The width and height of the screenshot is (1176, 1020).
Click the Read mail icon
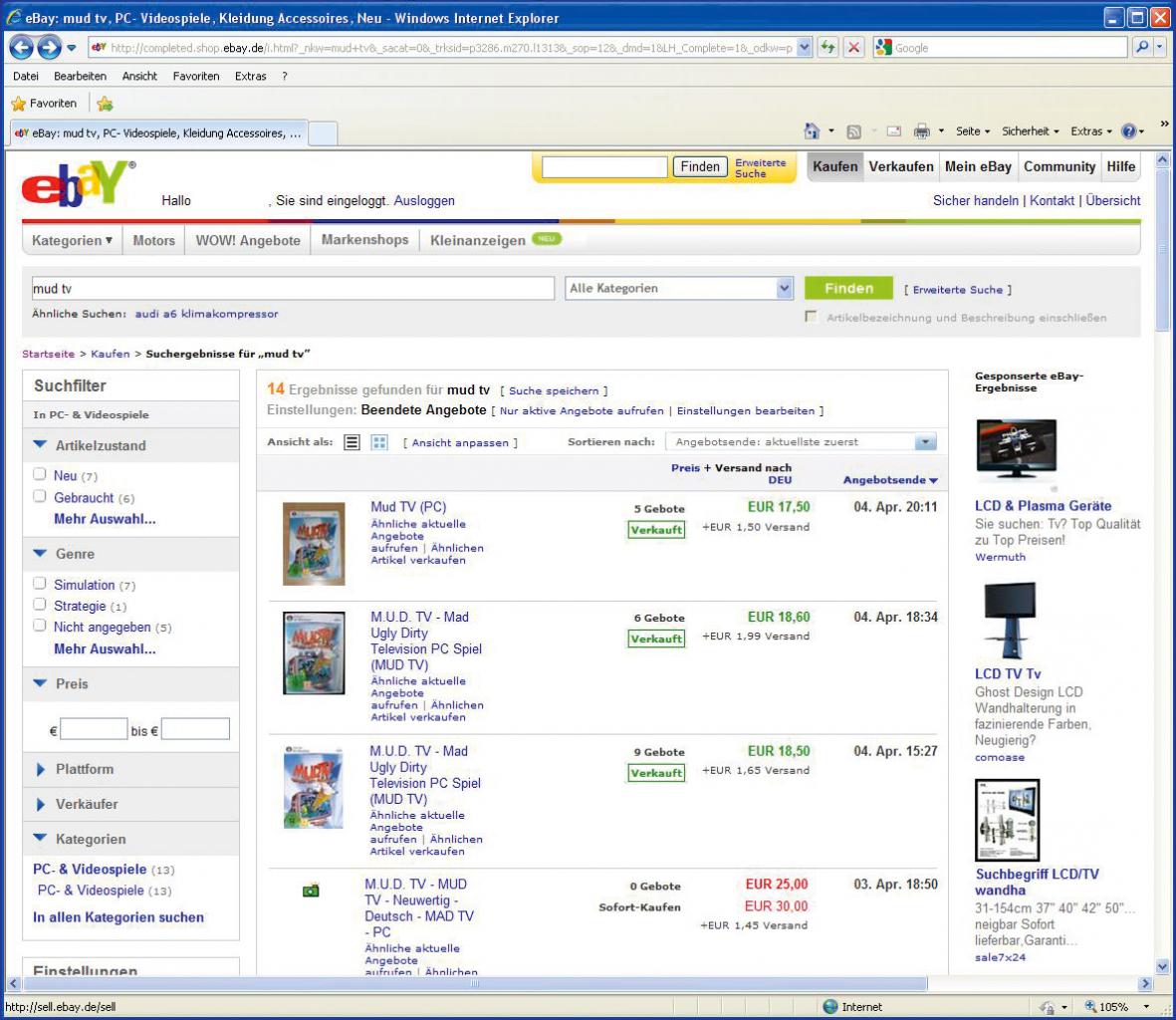click(894, 131)
